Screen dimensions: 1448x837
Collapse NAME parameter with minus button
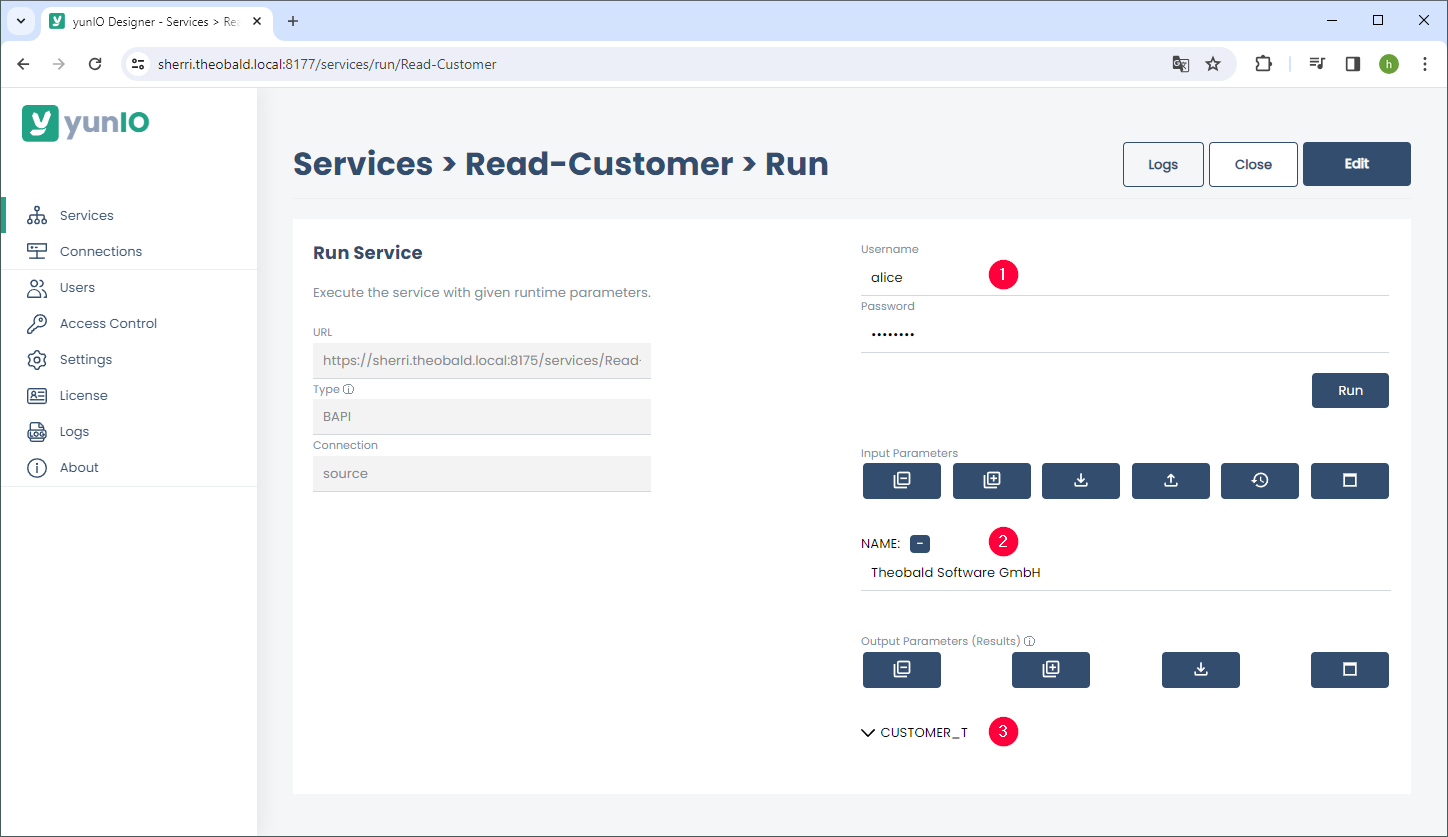point(920,544)
